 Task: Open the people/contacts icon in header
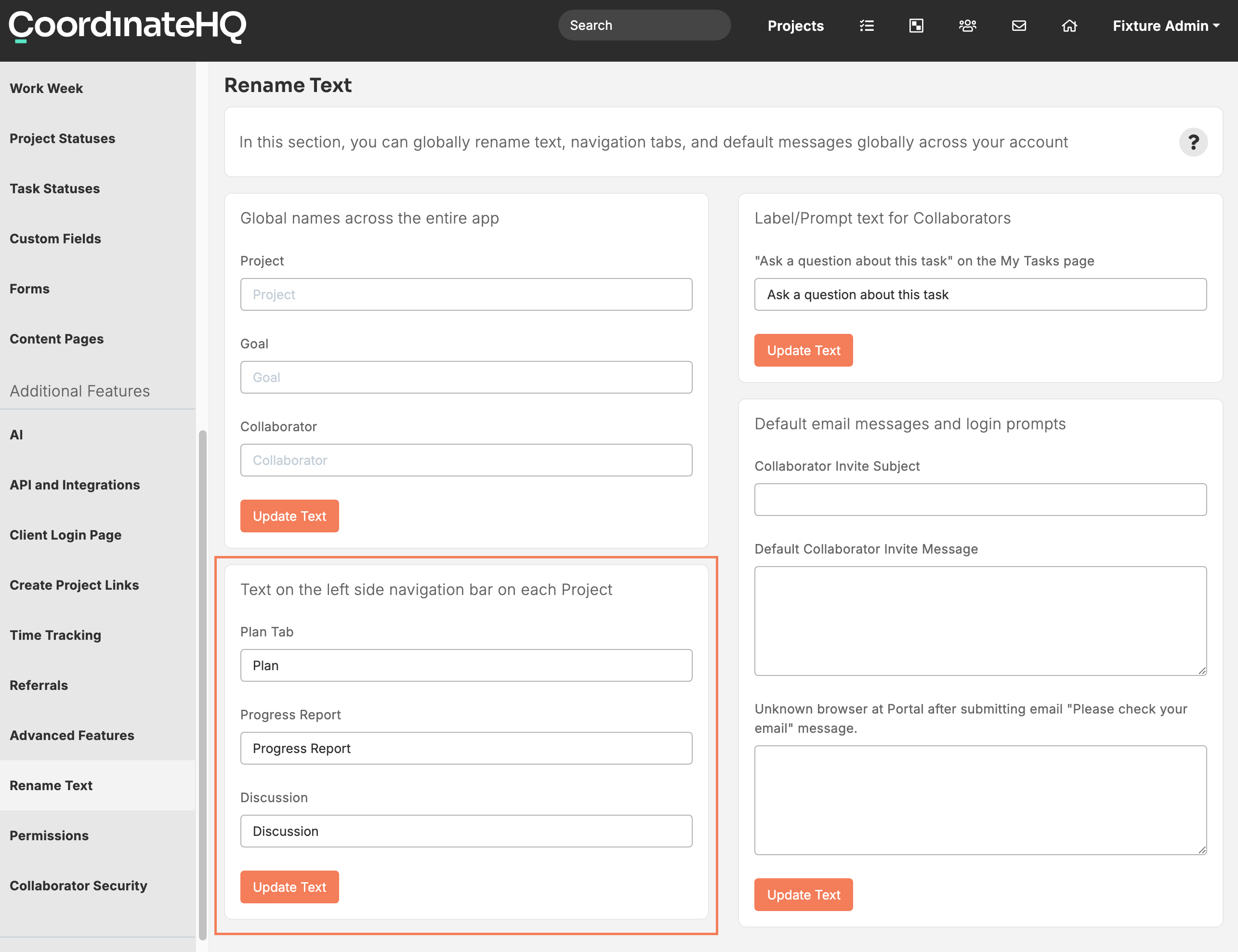[x=967, y=26]
